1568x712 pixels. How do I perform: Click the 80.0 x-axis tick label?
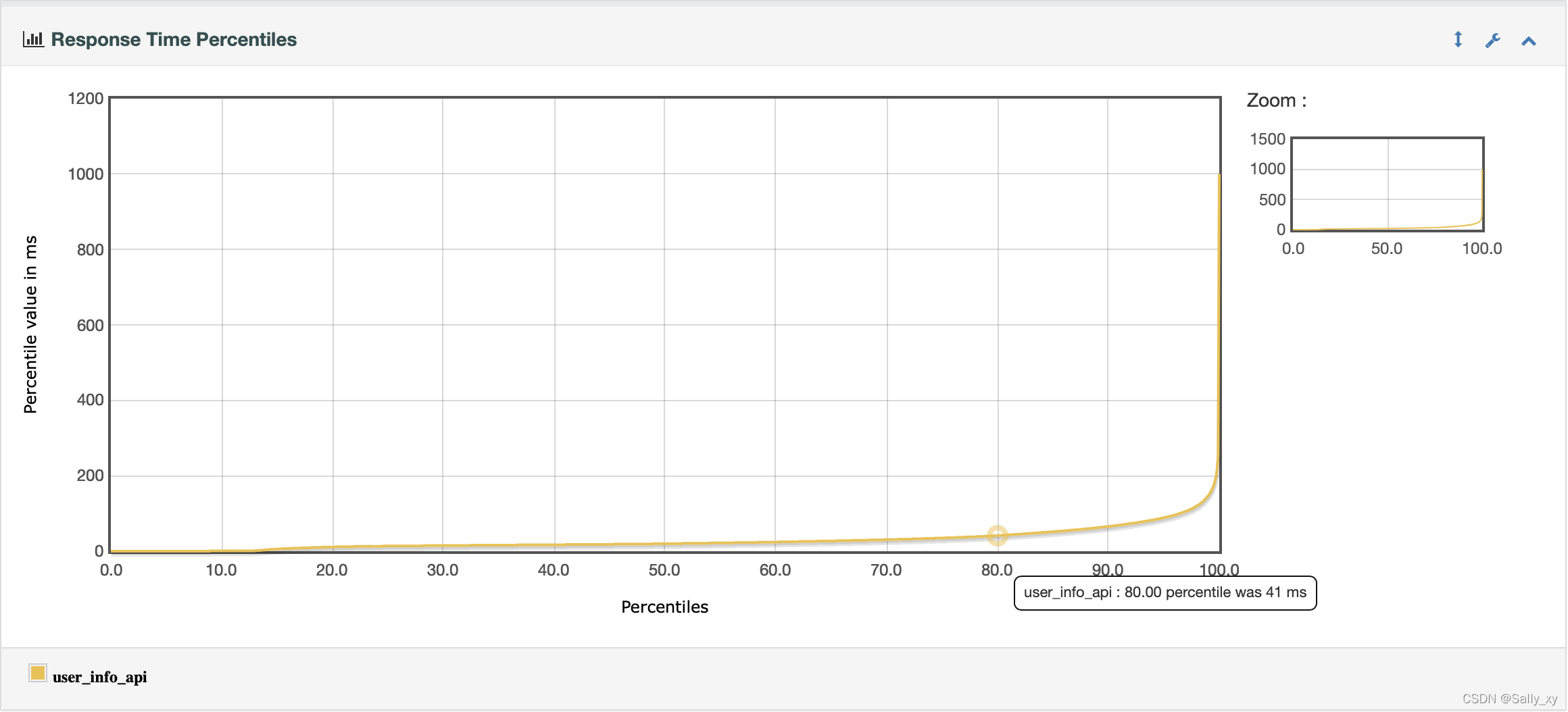click(x=997, y=570)
